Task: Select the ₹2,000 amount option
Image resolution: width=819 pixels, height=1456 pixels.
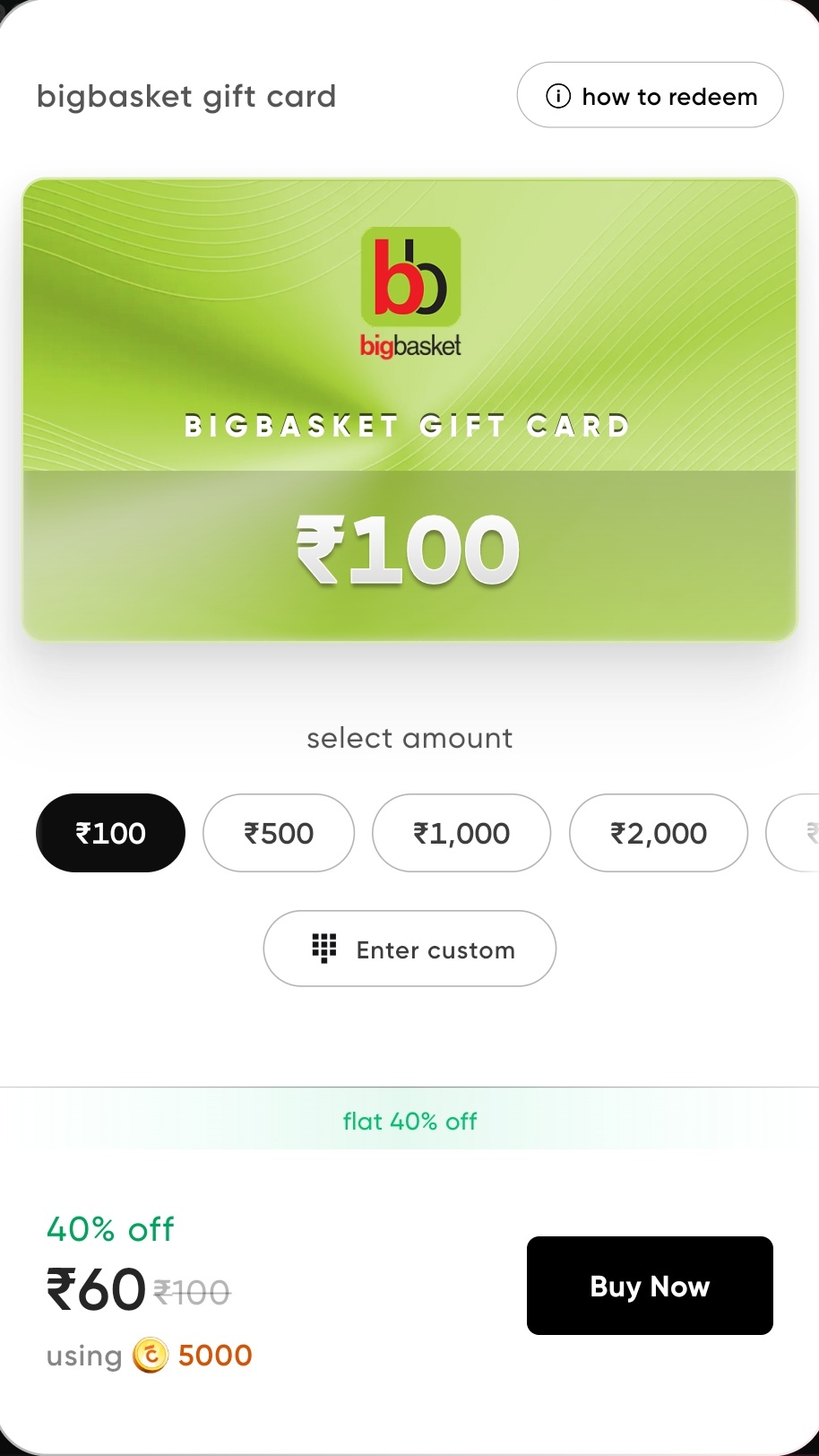Action: [659, 833]
